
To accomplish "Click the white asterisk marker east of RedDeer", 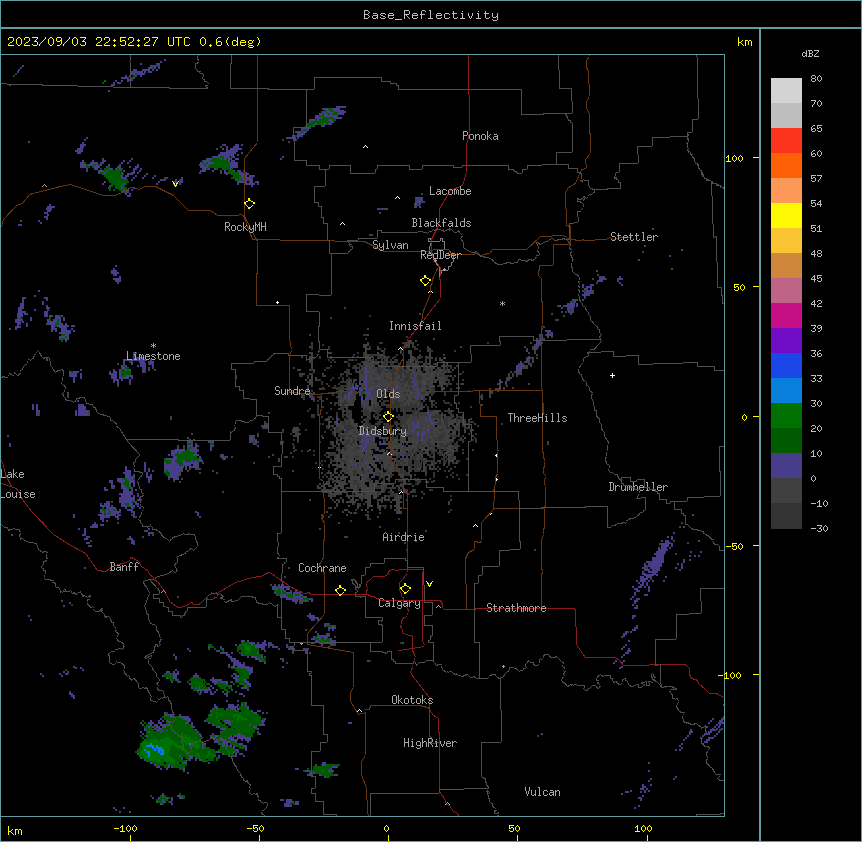I will click(502, 303).
